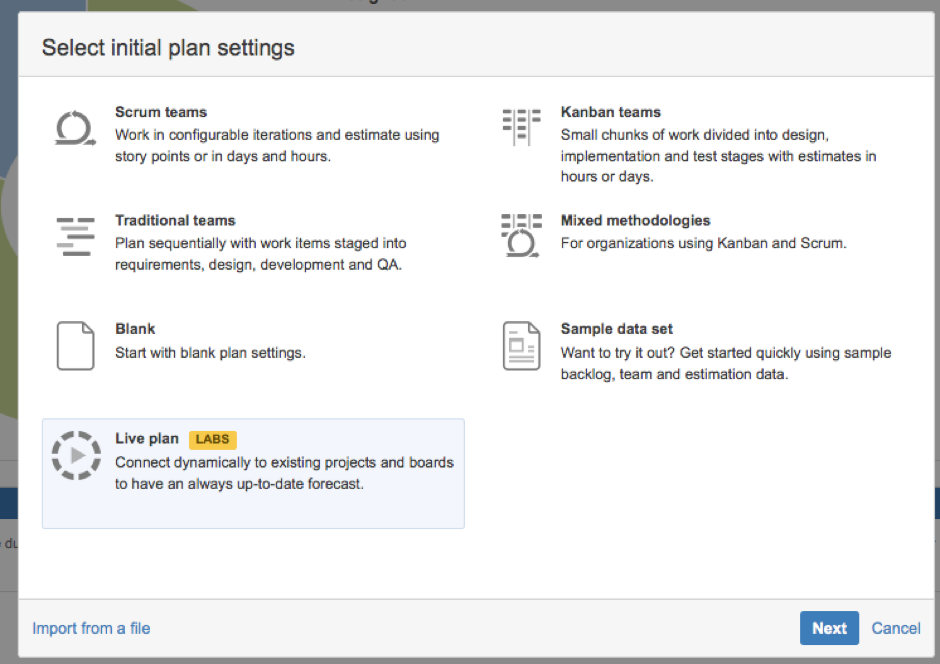This screenshot has width=940, height=664.
Task: Click the Live plan description text
Action: click(284, 473)
